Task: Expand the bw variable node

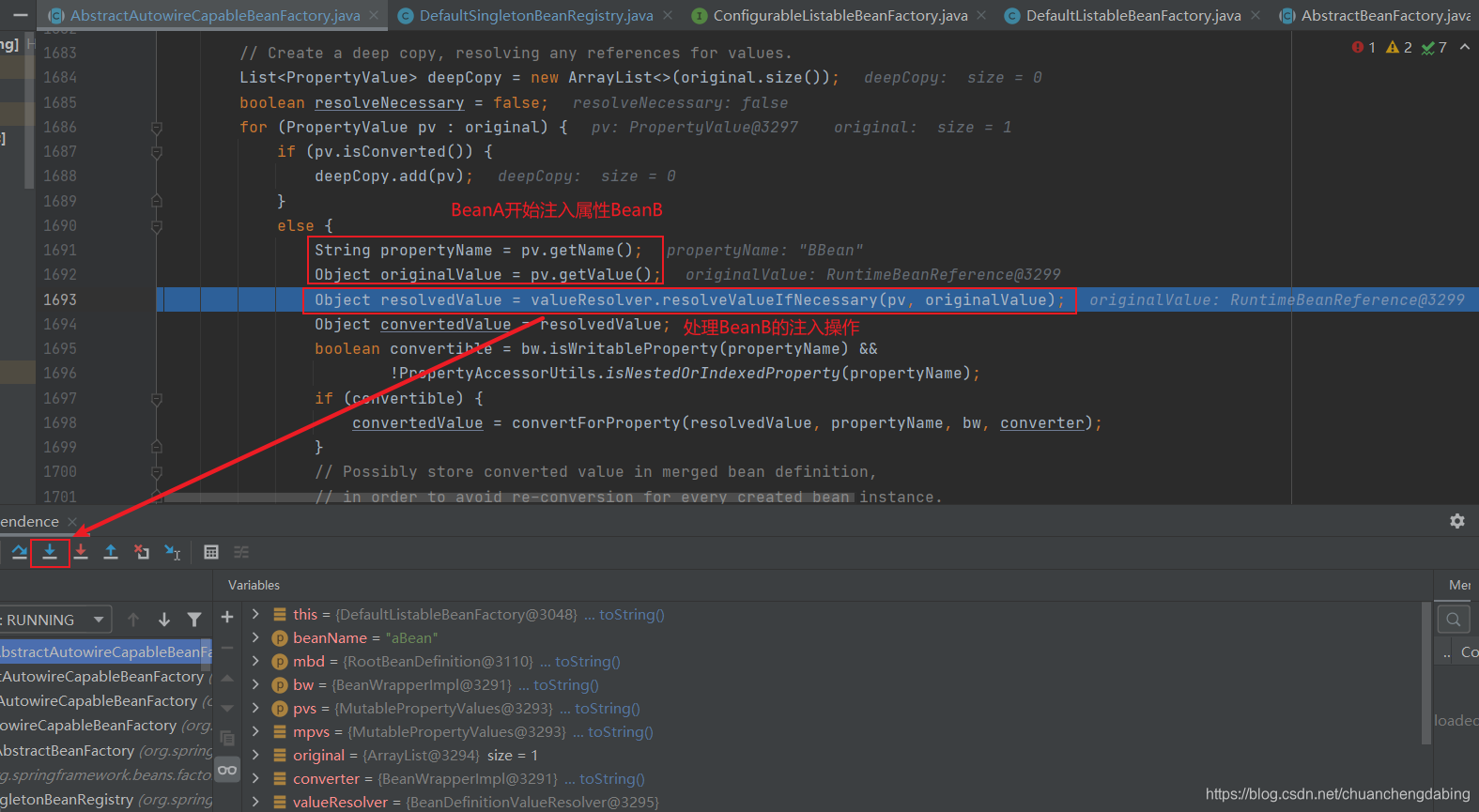Action: click(255, 684)
